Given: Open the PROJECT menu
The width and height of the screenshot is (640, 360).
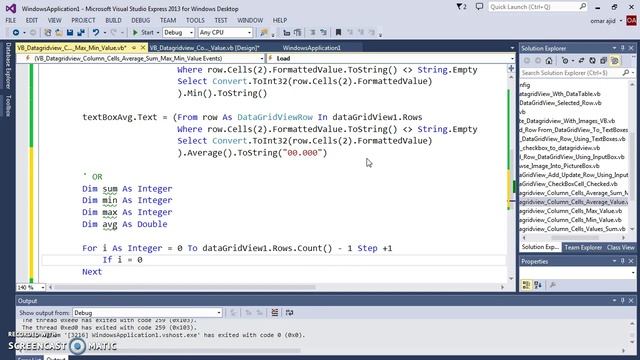Looking at the screenshot, I should tap(83, 20).
